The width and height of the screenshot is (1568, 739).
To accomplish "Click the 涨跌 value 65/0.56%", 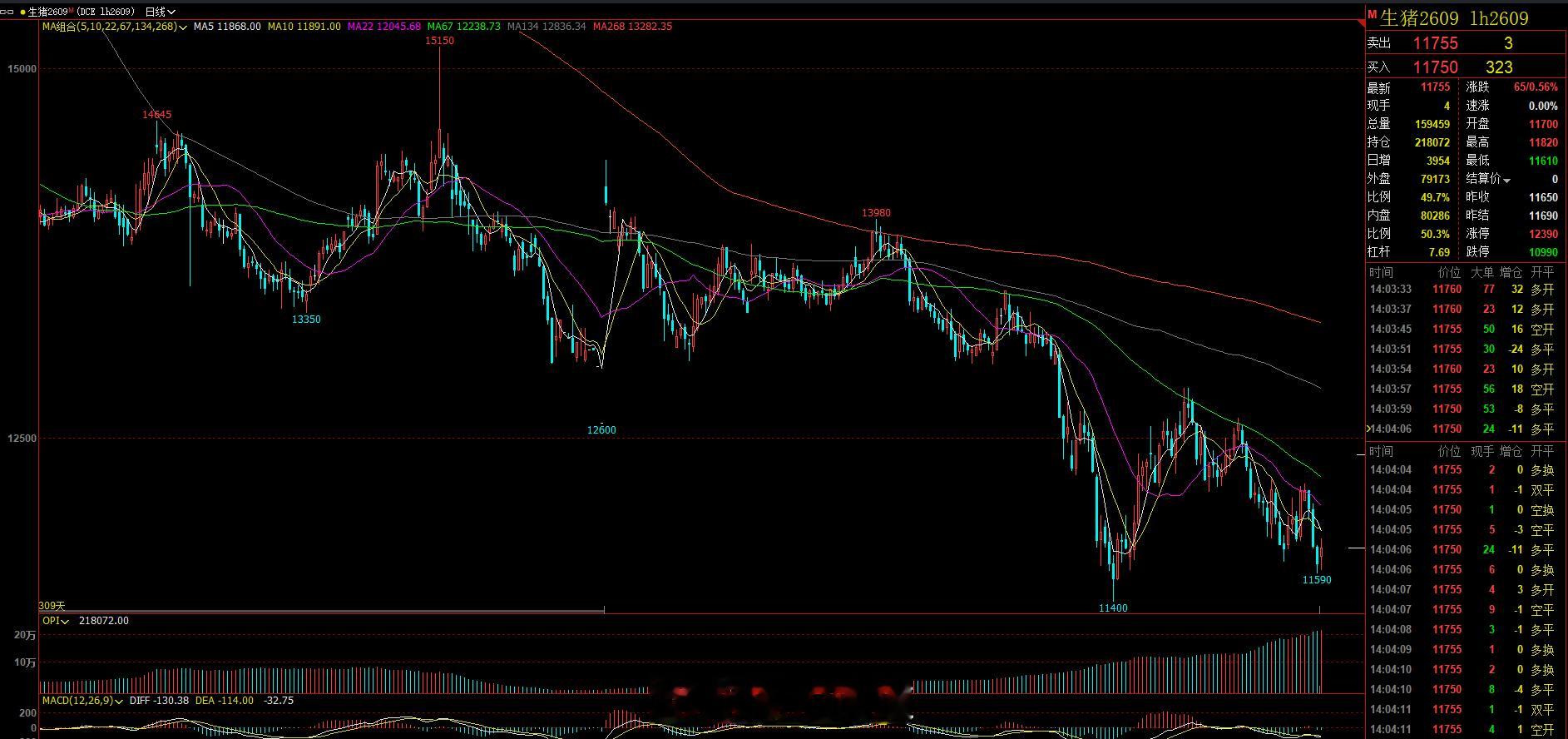I will click(1536, 87).
